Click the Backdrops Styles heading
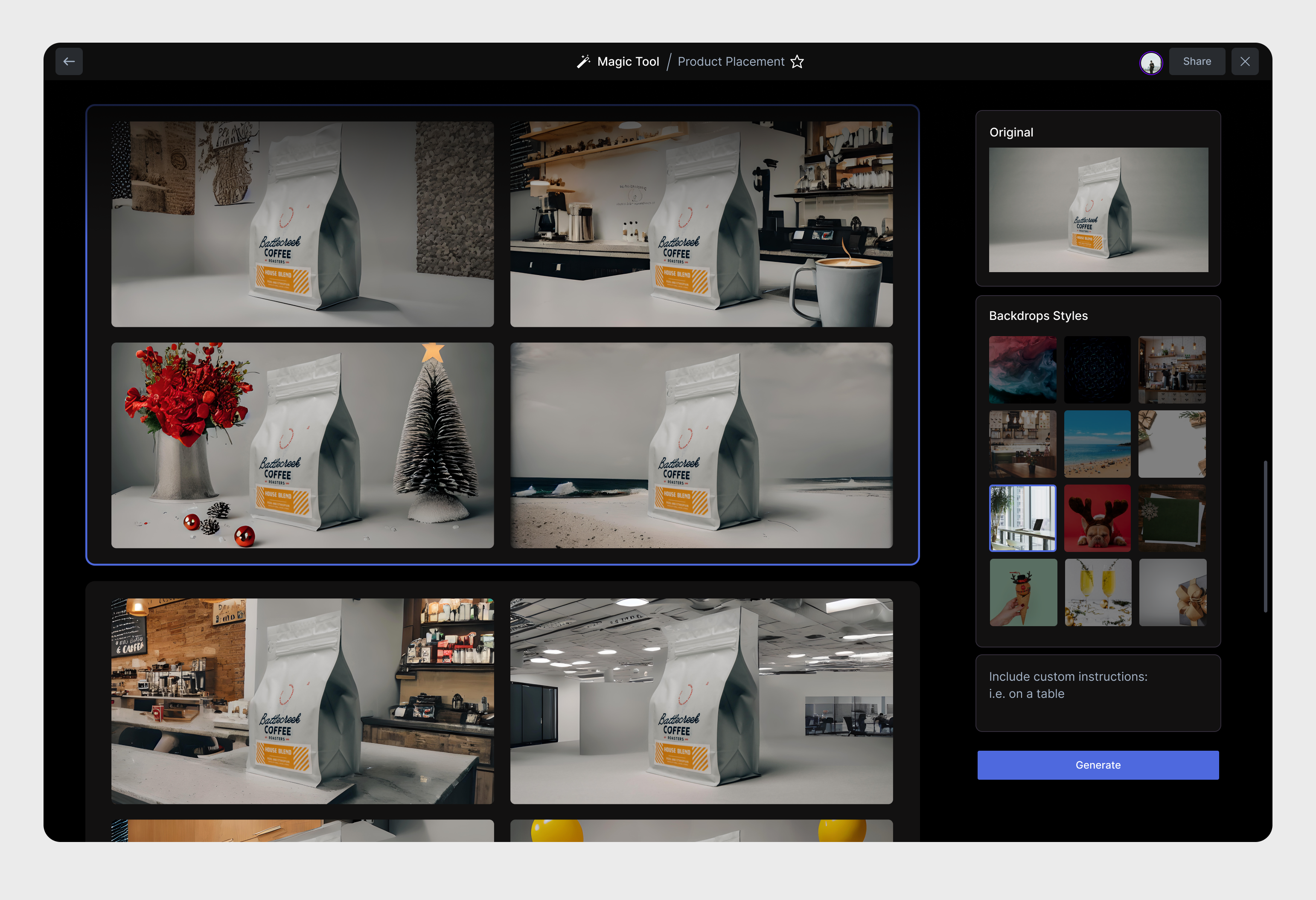 tap(1039, 316)
